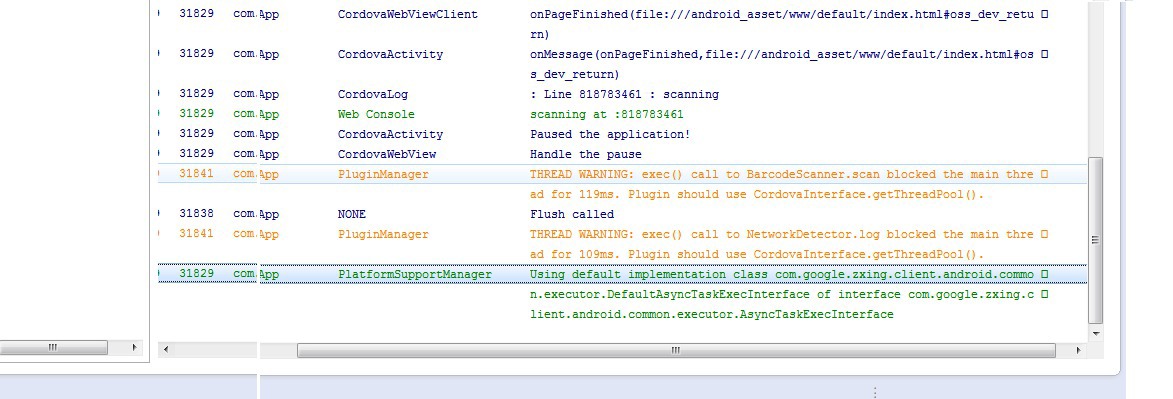
Task: Click the left panel's scrollbar right arrow
Action: [135, 347]
